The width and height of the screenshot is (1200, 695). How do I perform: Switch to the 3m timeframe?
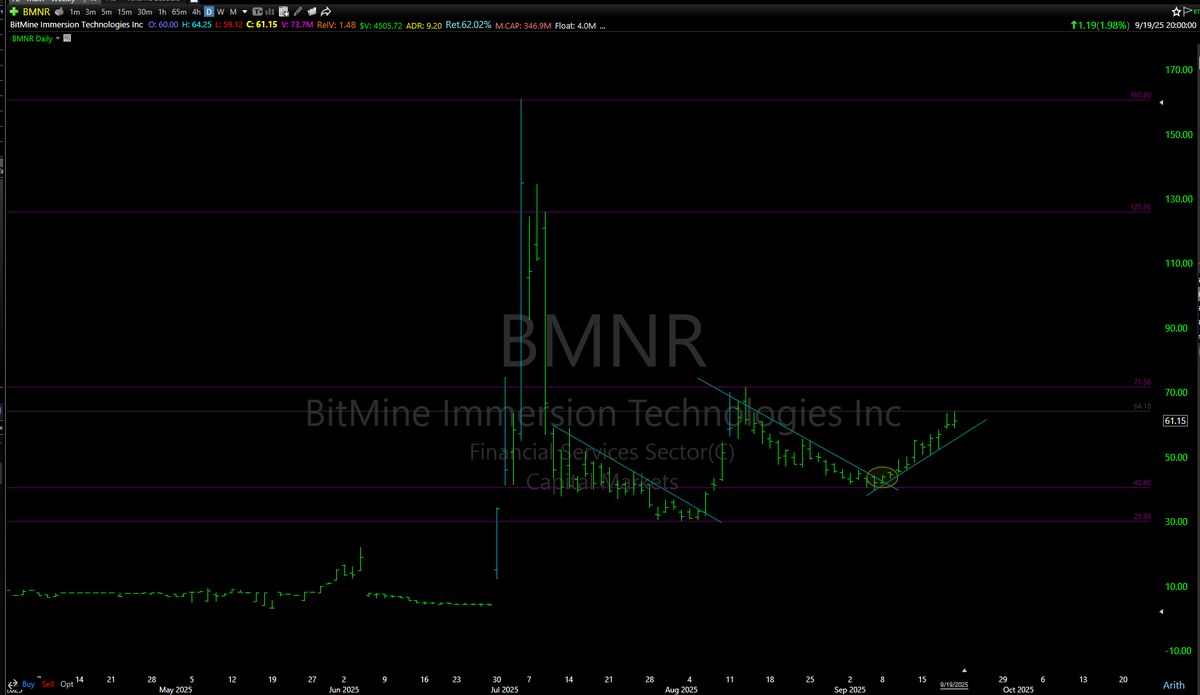pos(90,12)
